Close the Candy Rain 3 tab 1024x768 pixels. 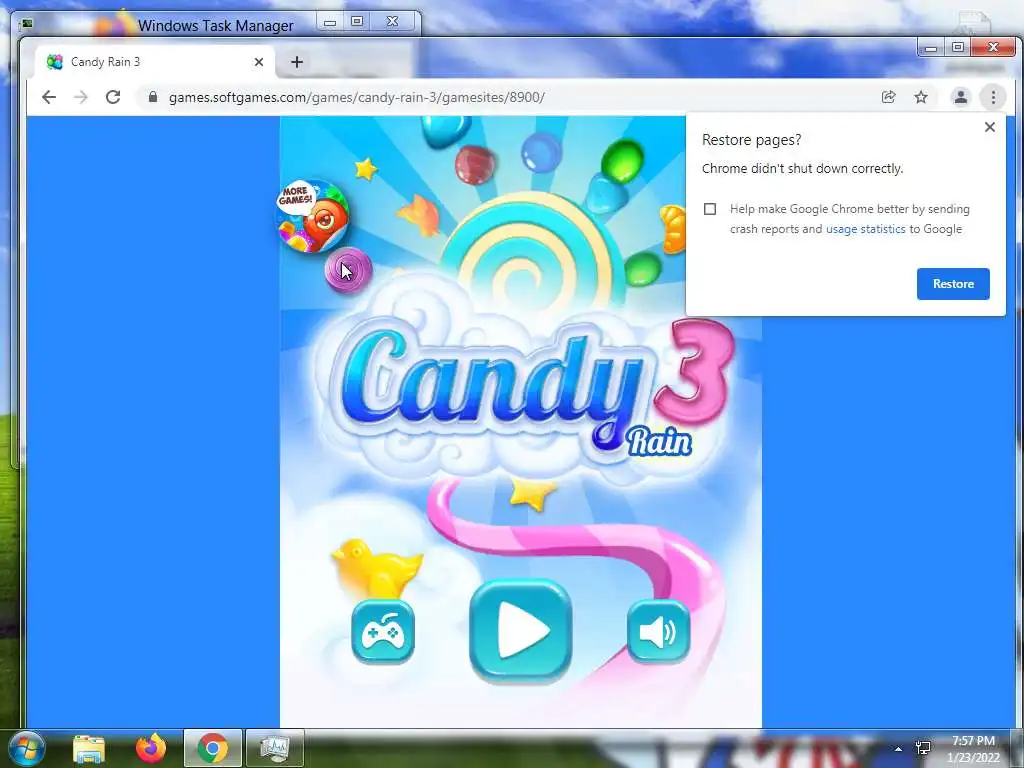(259, 62)
